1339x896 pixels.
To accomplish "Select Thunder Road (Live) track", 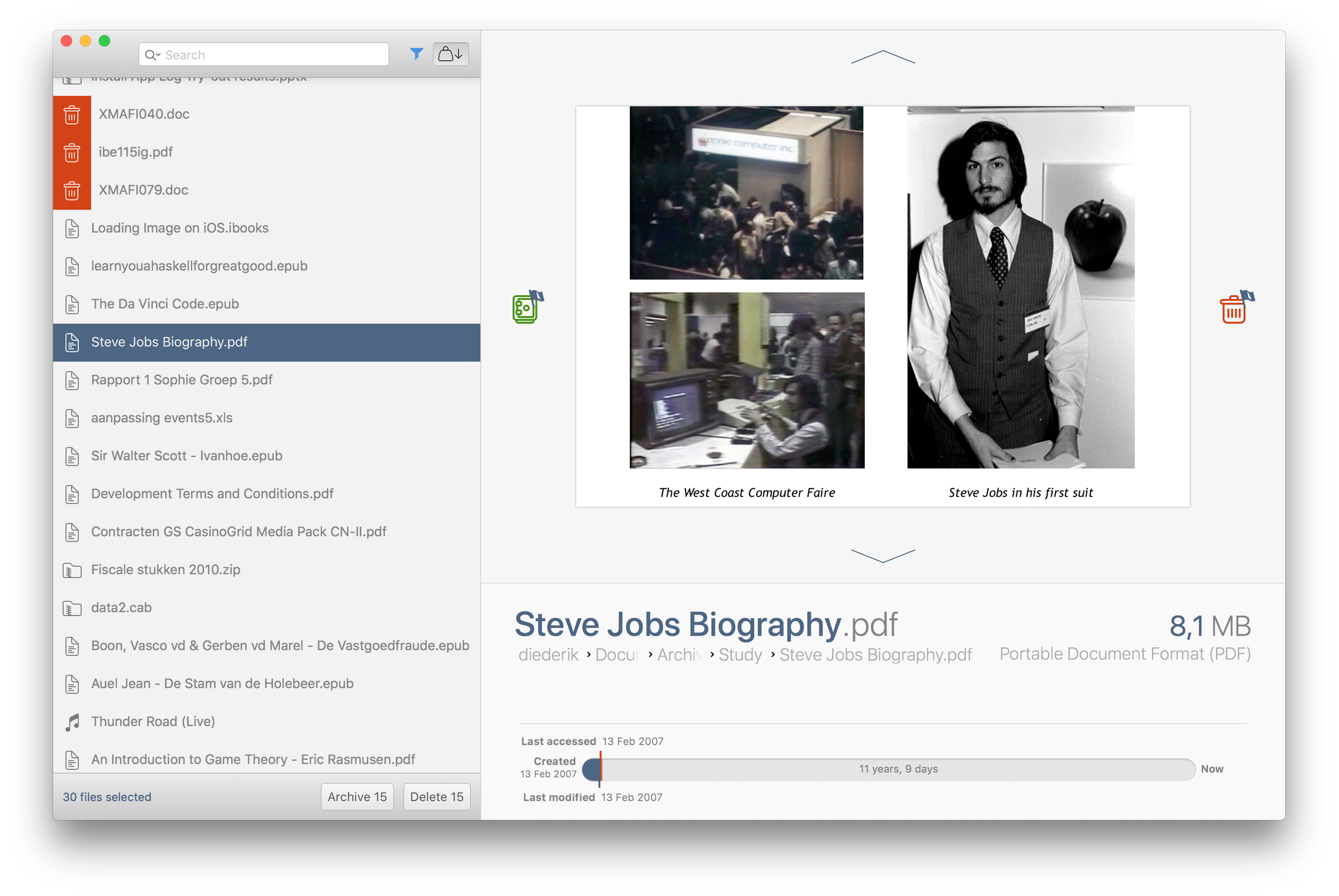I will (x=267, y=721).
